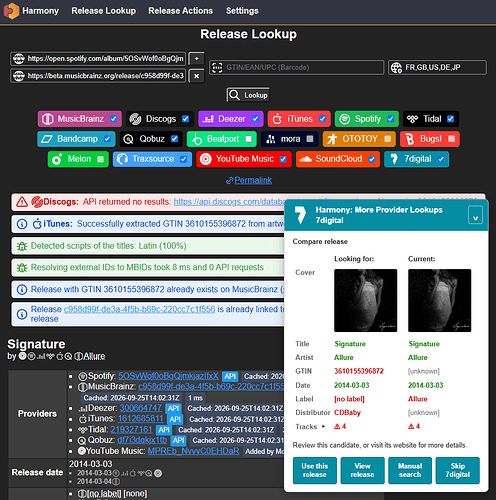Screen dimensions: 496x500
Task: Click the Looking for cover thumbnail
Action: pos(365,300)
